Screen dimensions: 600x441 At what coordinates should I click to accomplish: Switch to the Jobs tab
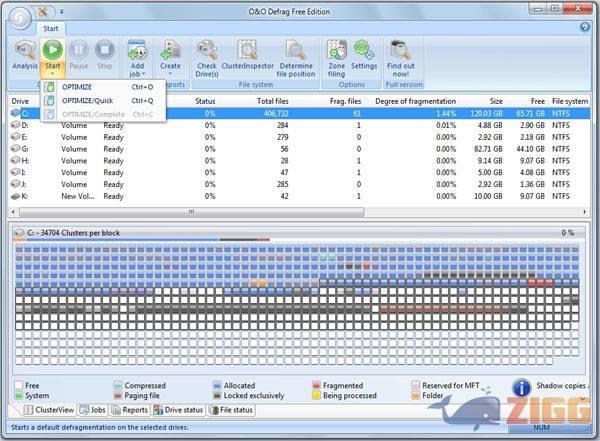(93, 410)
